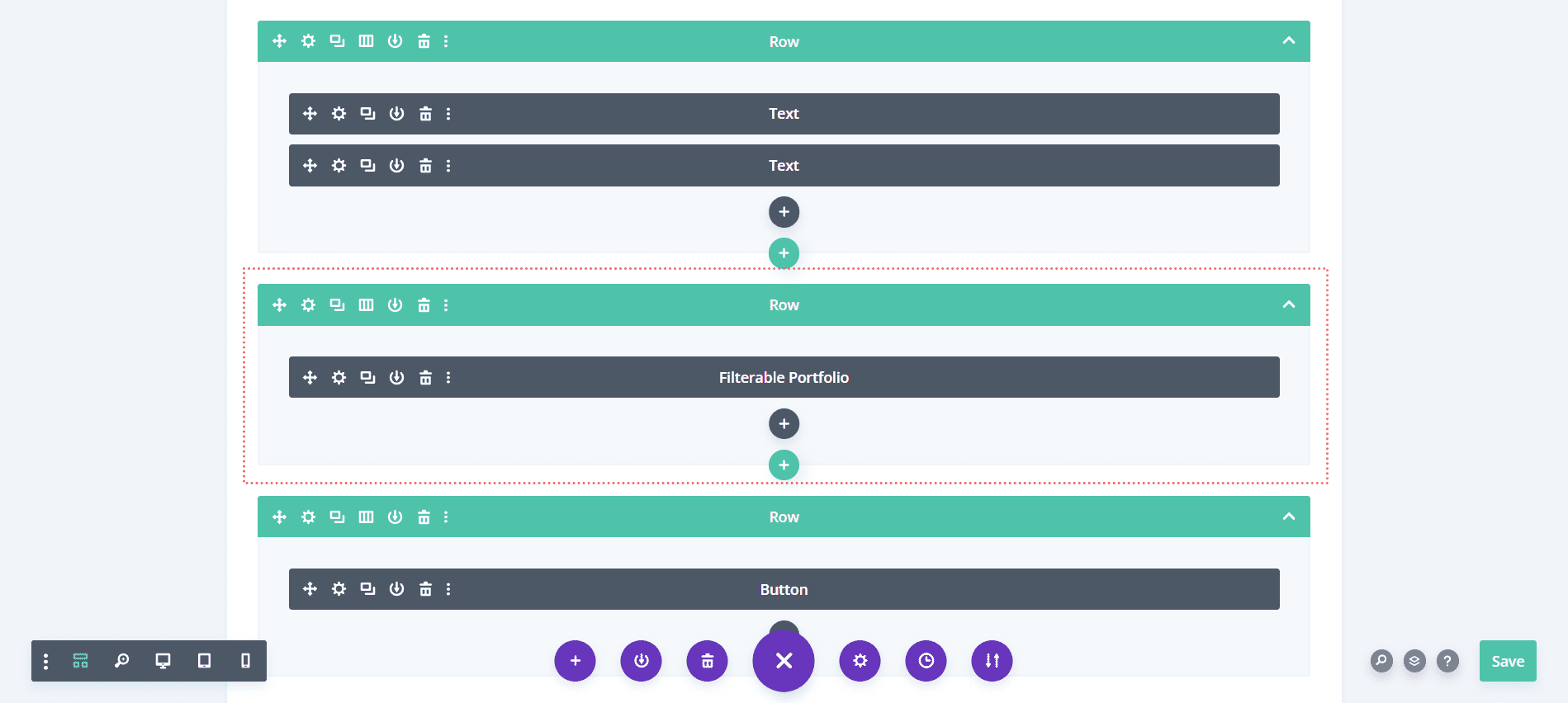Collapse the top Row with its chevron
The height and width of the screenshot is (703, 1568).
[x=1289, y=40]
